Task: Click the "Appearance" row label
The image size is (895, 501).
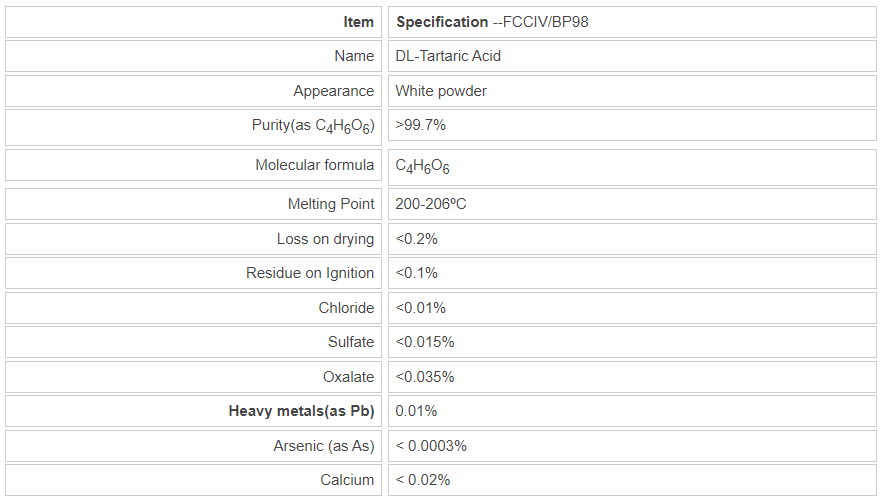Action: pos(333,91)
